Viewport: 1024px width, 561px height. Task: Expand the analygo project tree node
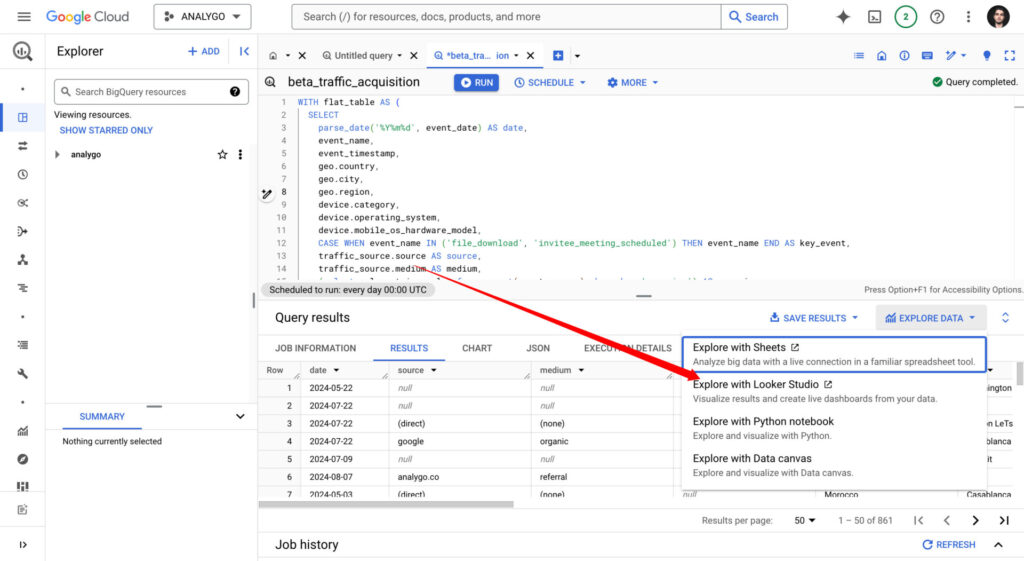58,155
